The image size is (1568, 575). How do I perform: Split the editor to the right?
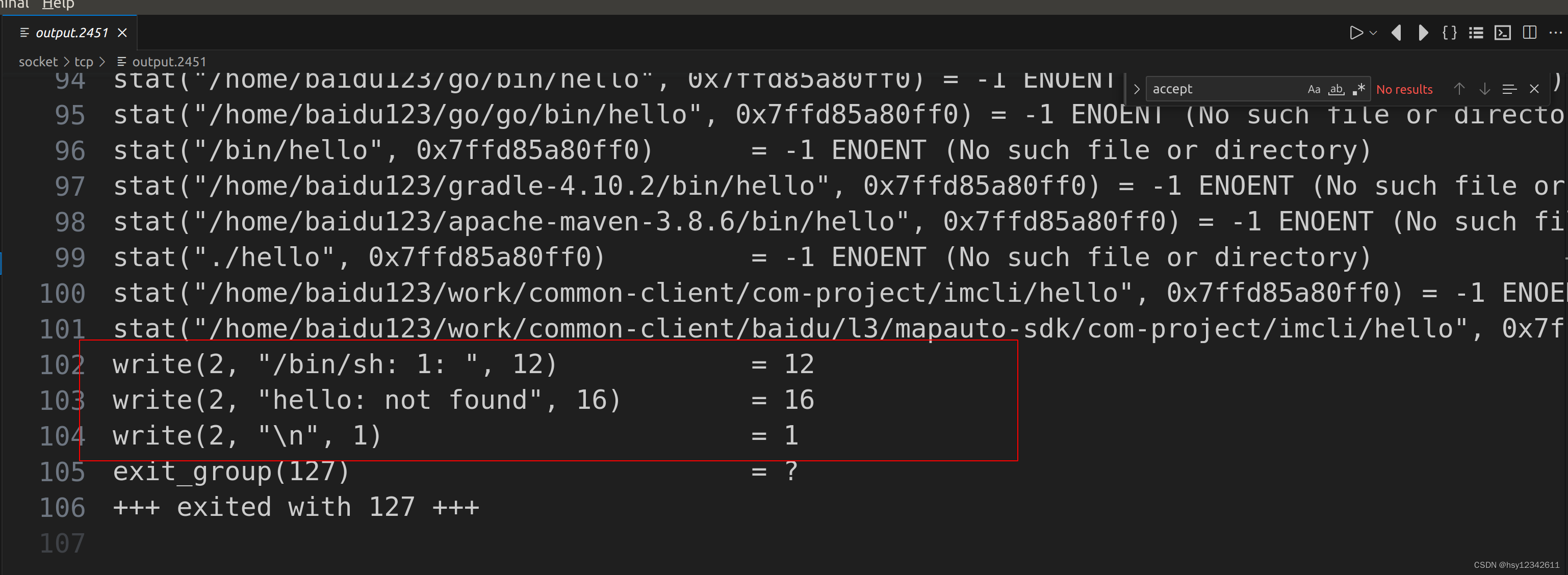click(1529, 33)
